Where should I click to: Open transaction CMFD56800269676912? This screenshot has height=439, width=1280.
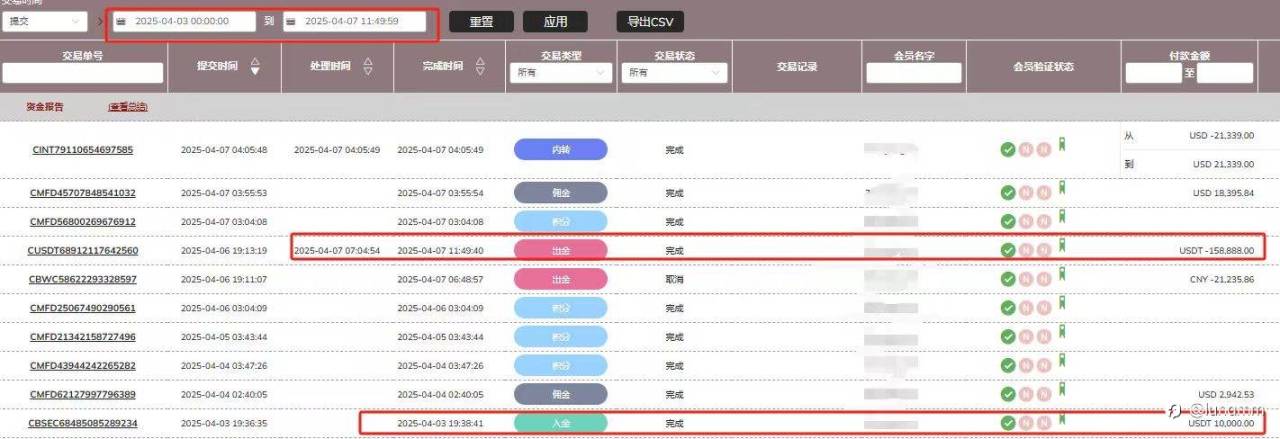coord(83,221)
